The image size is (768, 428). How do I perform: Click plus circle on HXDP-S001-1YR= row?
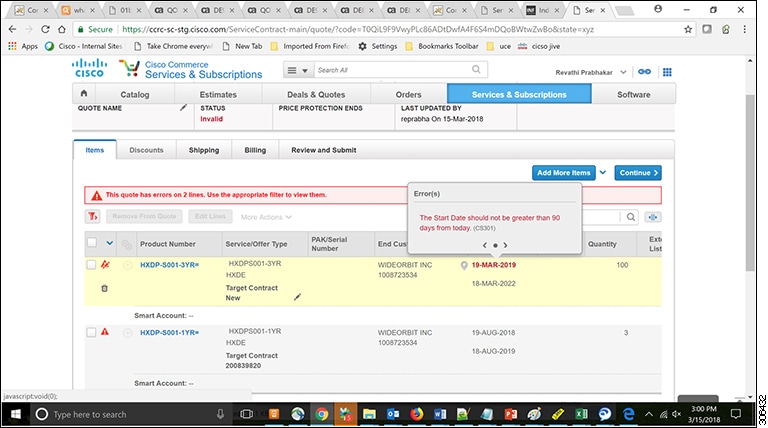[127, 333]
